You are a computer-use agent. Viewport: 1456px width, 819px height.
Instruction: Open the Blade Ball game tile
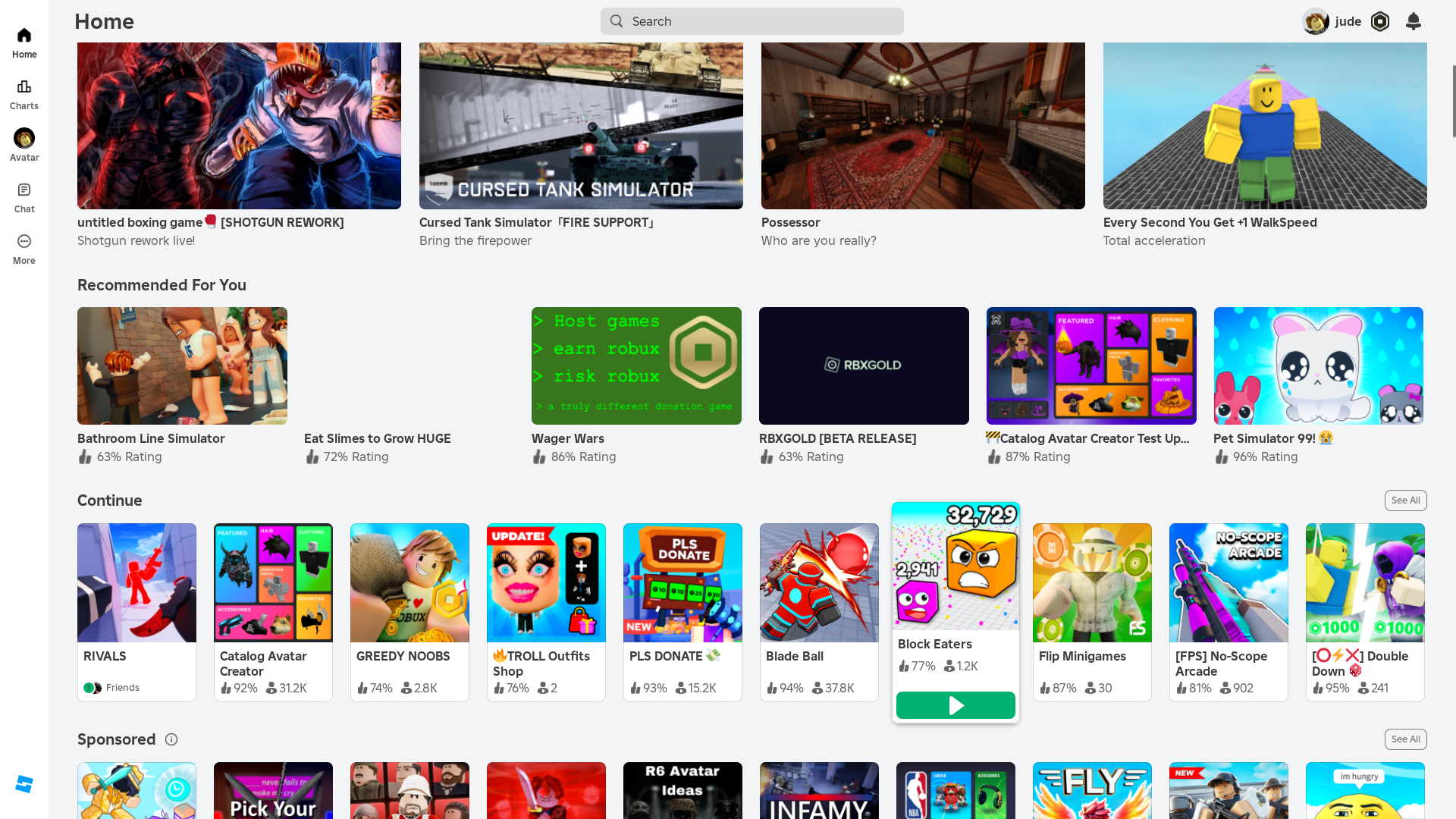coord(819,582)
